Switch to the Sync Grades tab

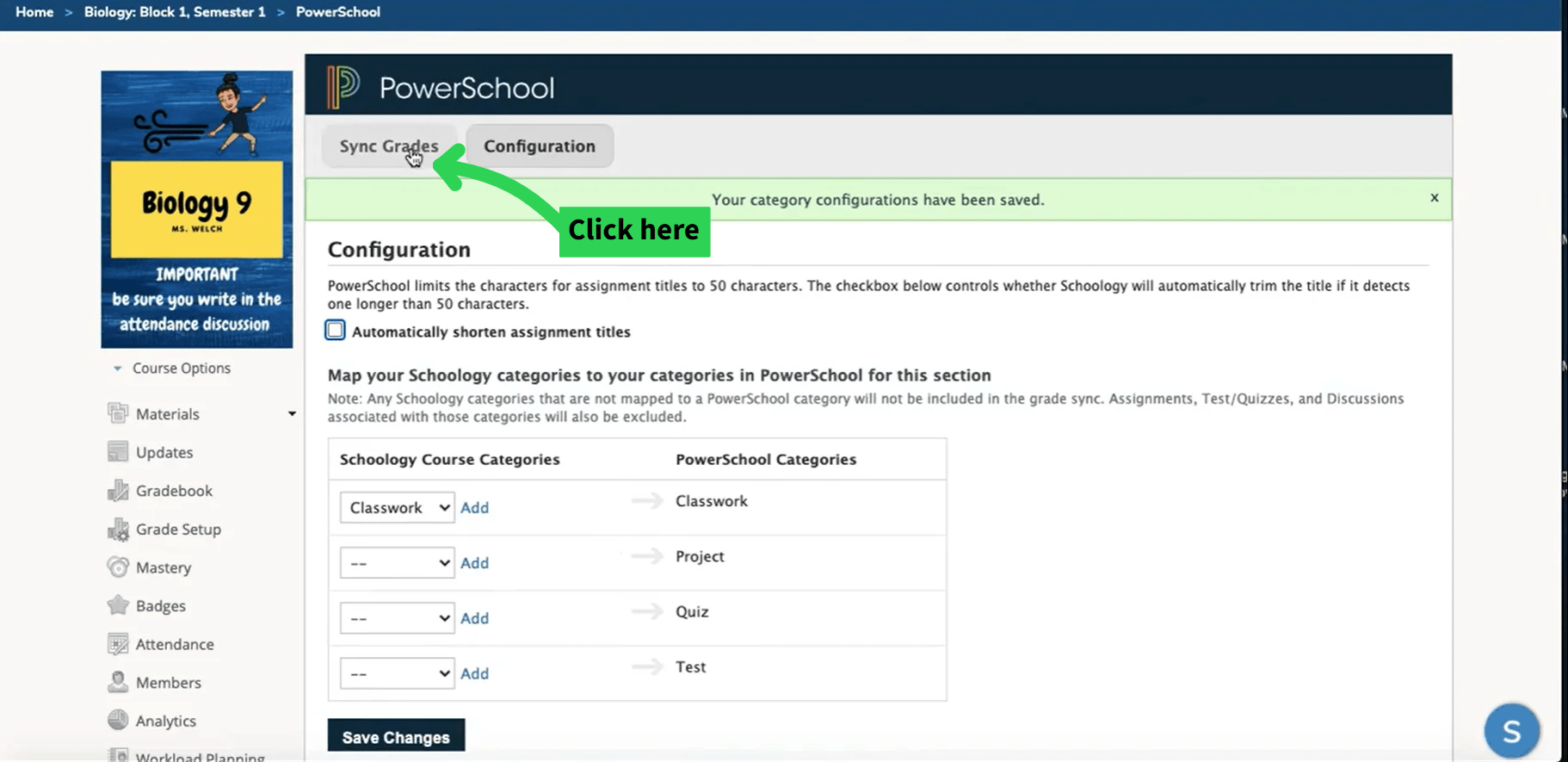[x=389, y=146]
